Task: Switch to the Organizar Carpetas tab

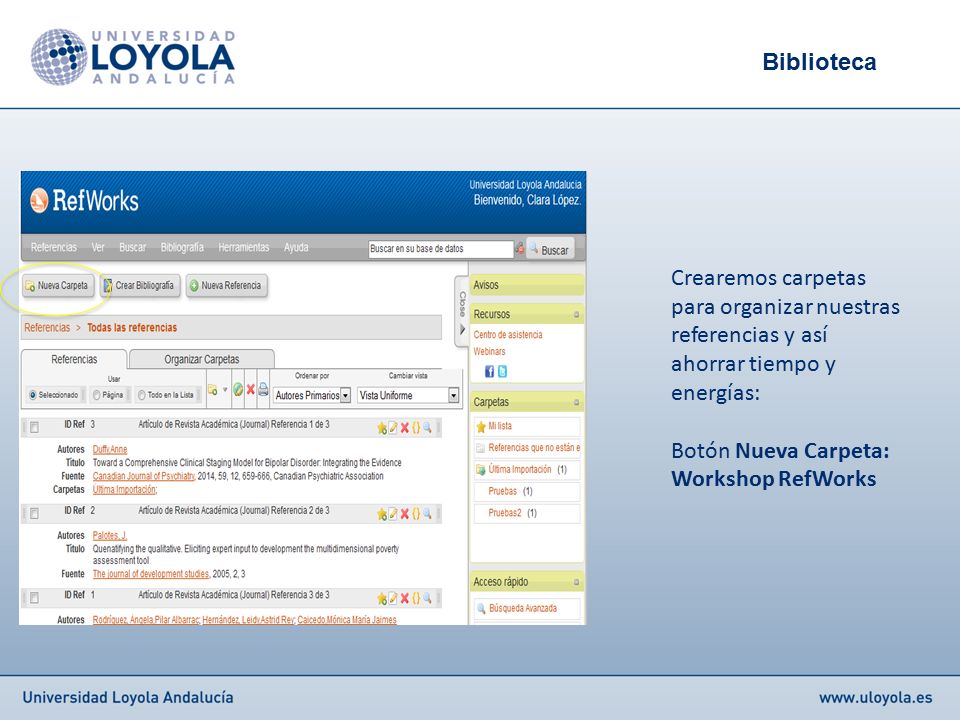Action: 201,359
